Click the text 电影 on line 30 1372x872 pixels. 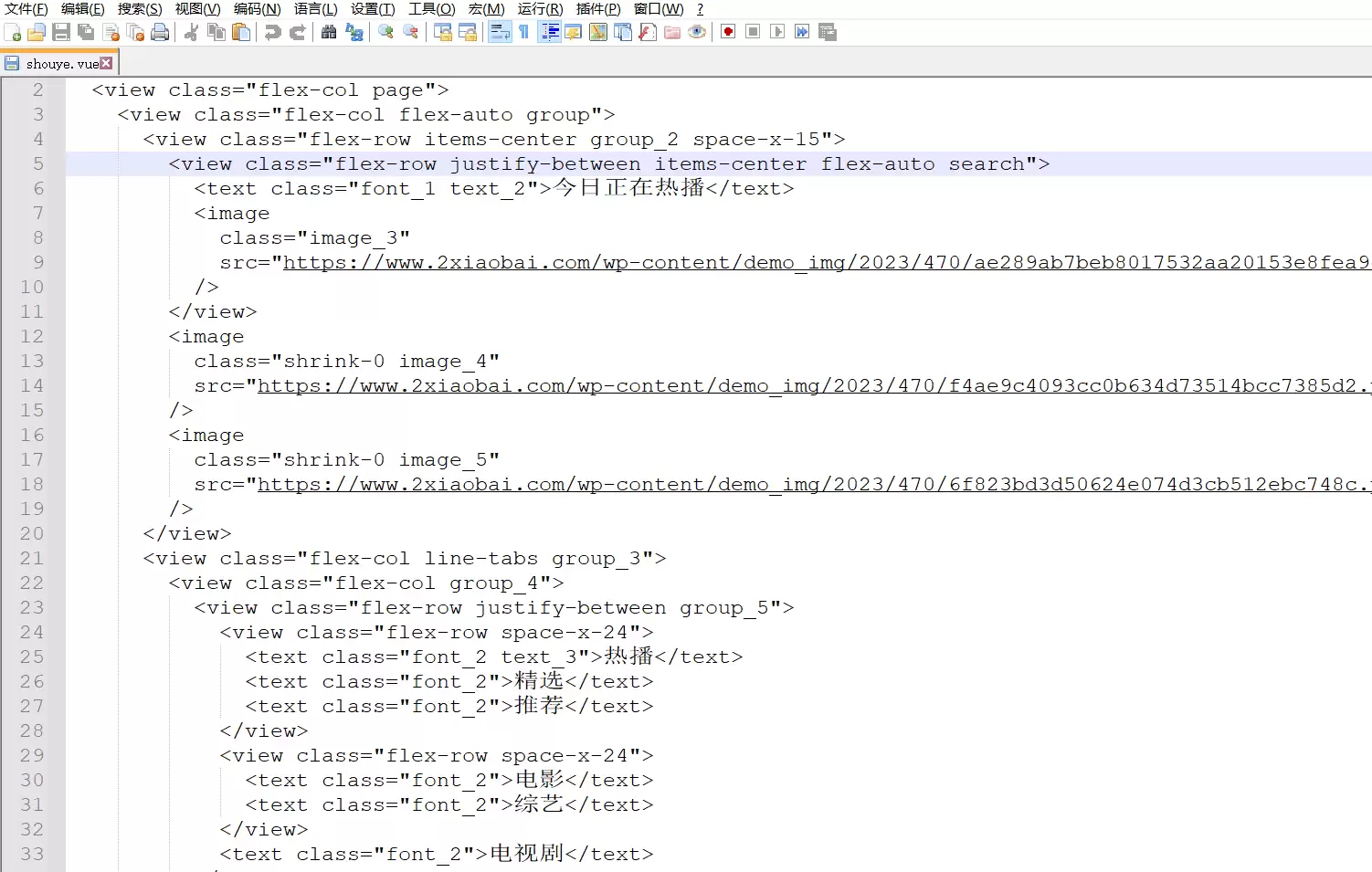(540, 779)
